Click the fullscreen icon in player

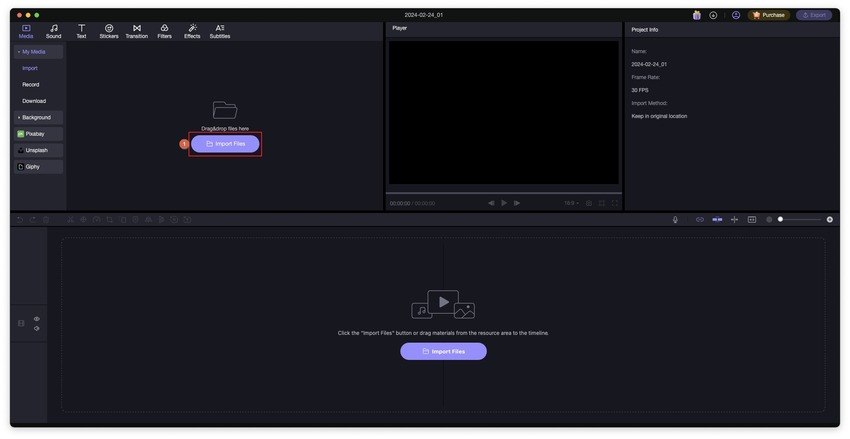[x=614, y=203]
